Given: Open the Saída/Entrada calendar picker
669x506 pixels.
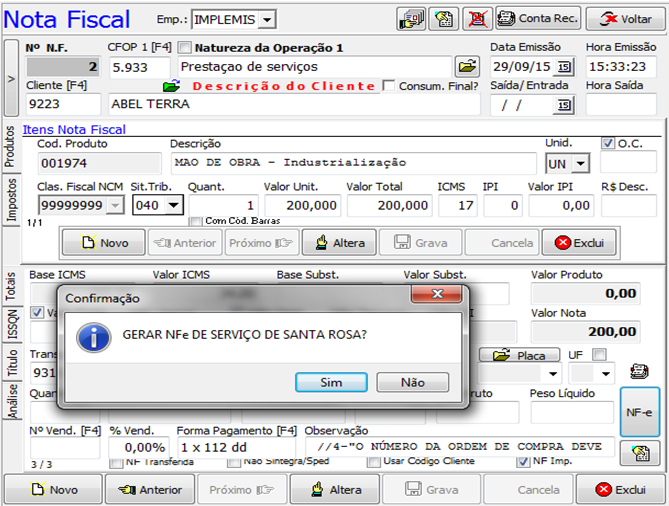Looking at the screenshot, I should [x=564, y=105].
